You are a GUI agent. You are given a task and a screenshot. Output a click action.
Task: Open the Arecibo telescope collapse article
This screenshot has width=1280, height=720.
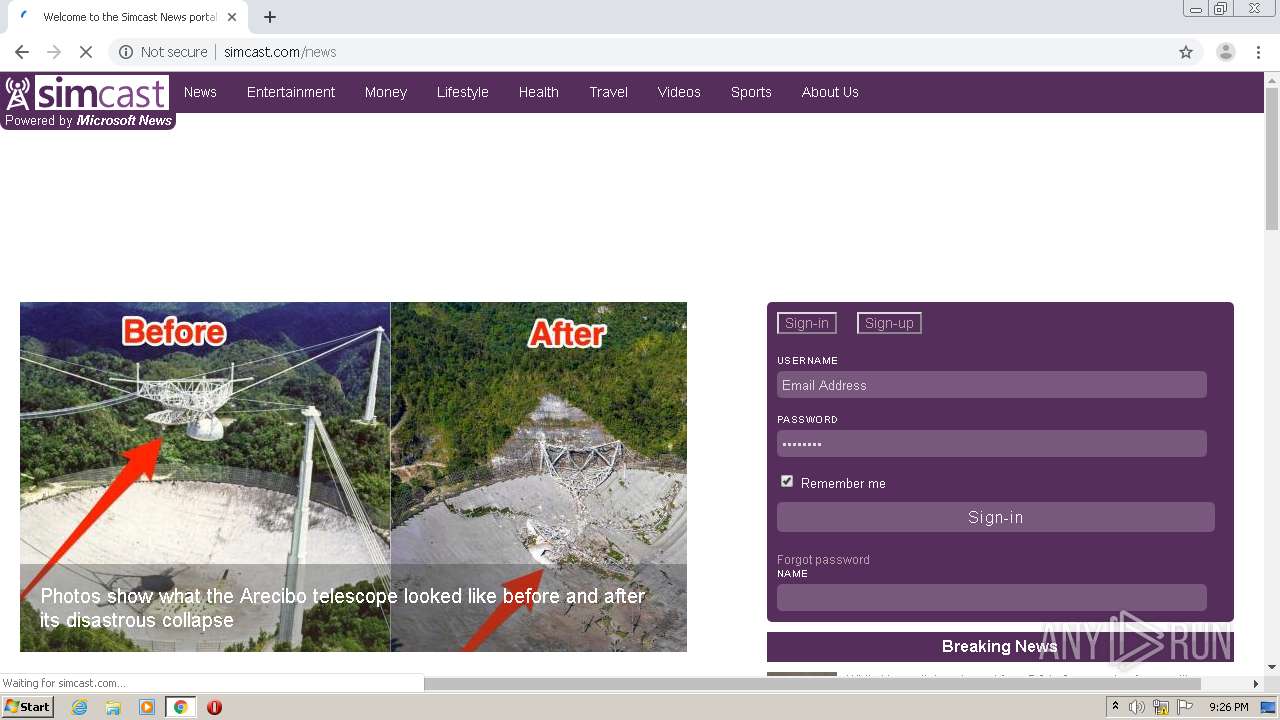[353, 477]
